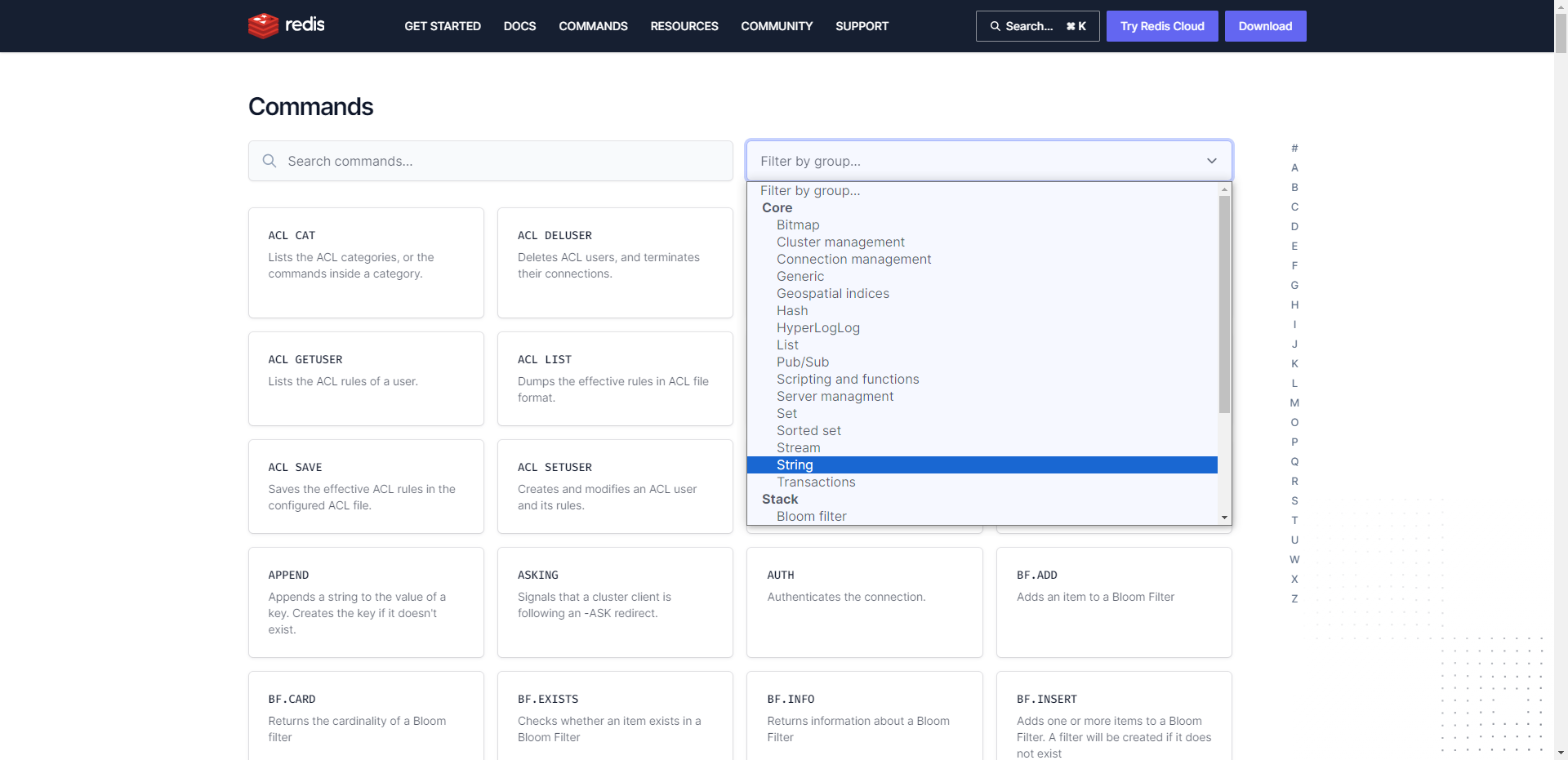Viewport: 1568px width, 760px height.
Task: Select Connection management option
Action: 982,259
